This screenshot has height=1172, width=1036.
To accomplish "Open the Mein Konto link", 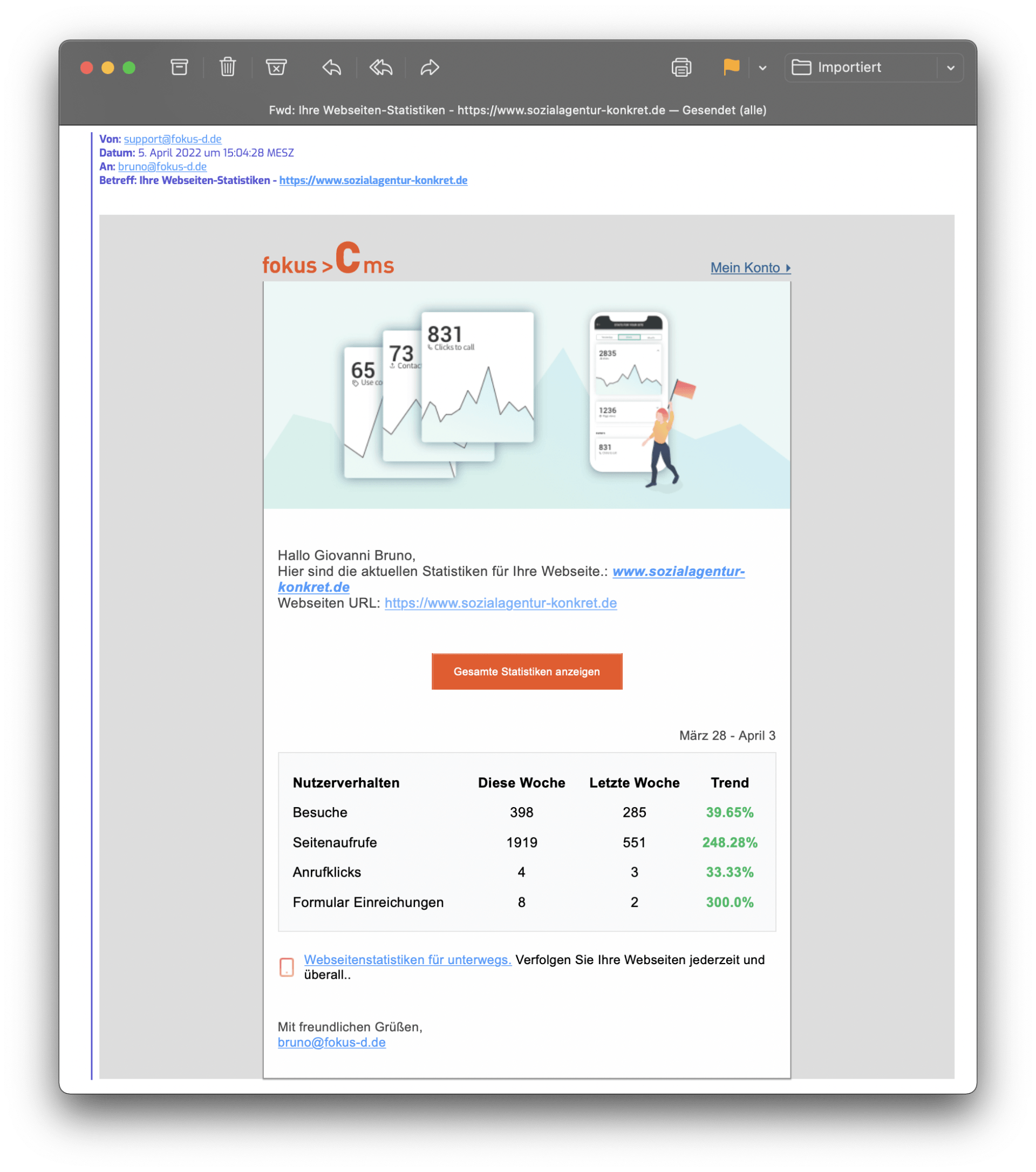I will pyautogui.click(x=750, y=268).
